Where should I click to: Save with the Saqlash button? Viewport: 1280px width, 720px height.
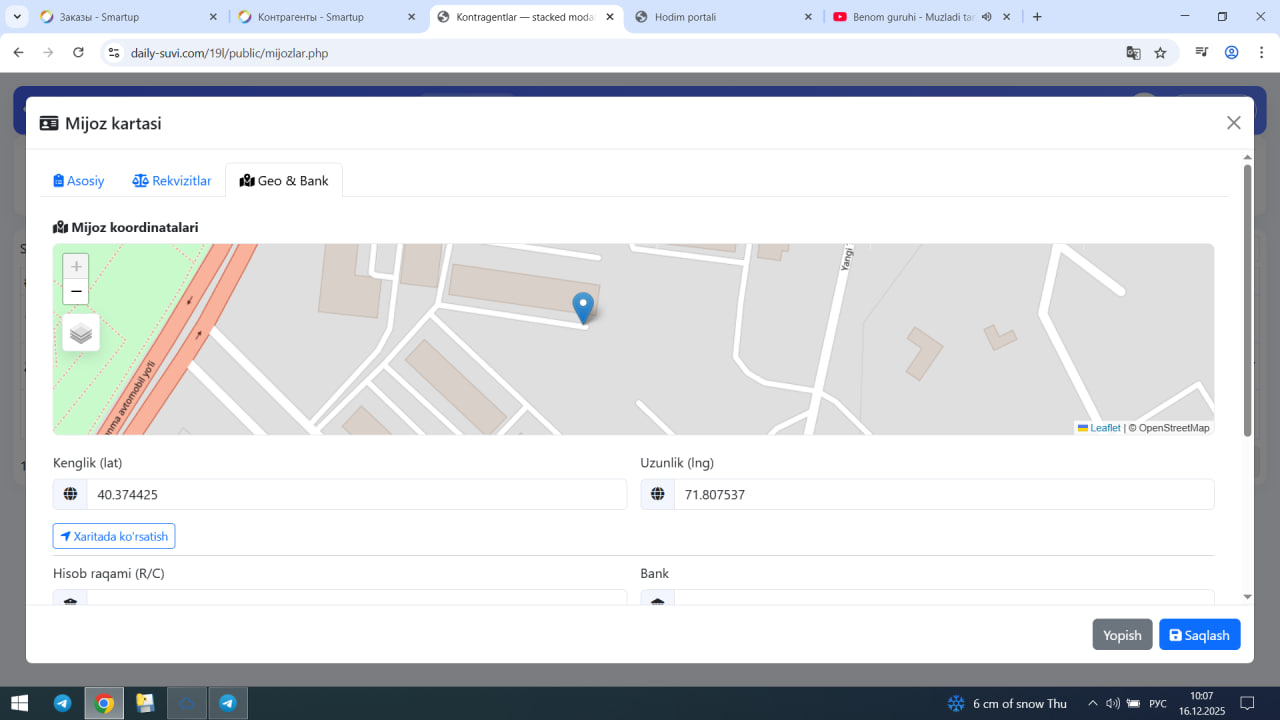click(x=1199, y=635)
